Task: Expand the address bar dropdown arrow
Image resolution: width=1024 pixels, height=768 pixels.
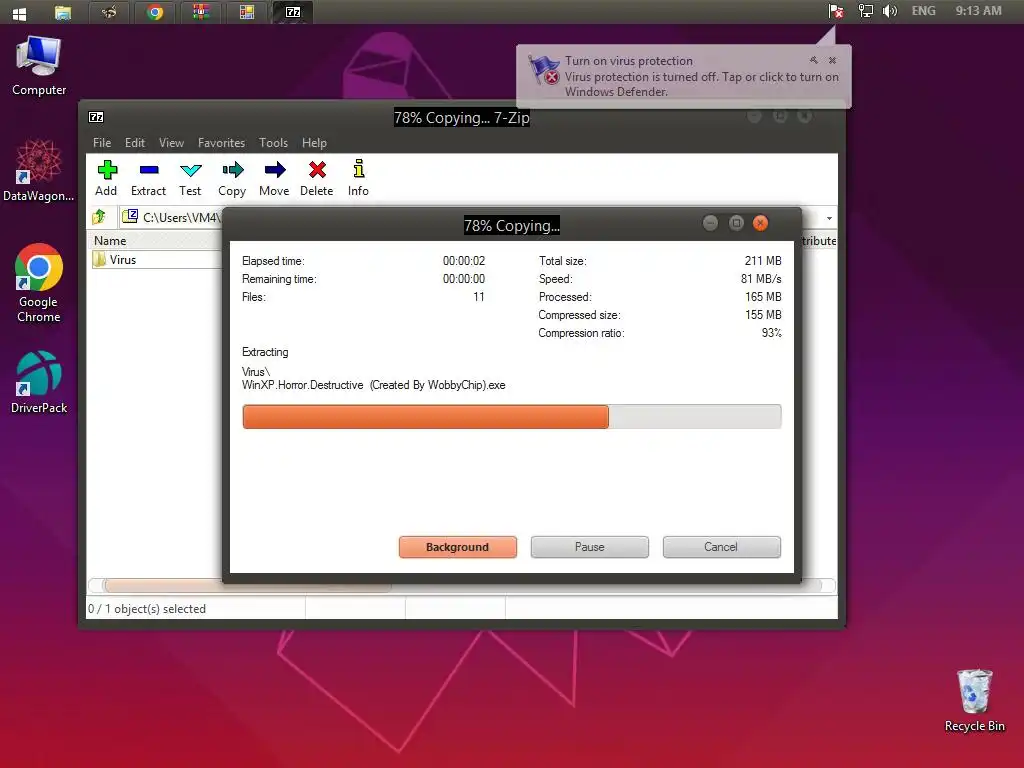Action: 829,218
